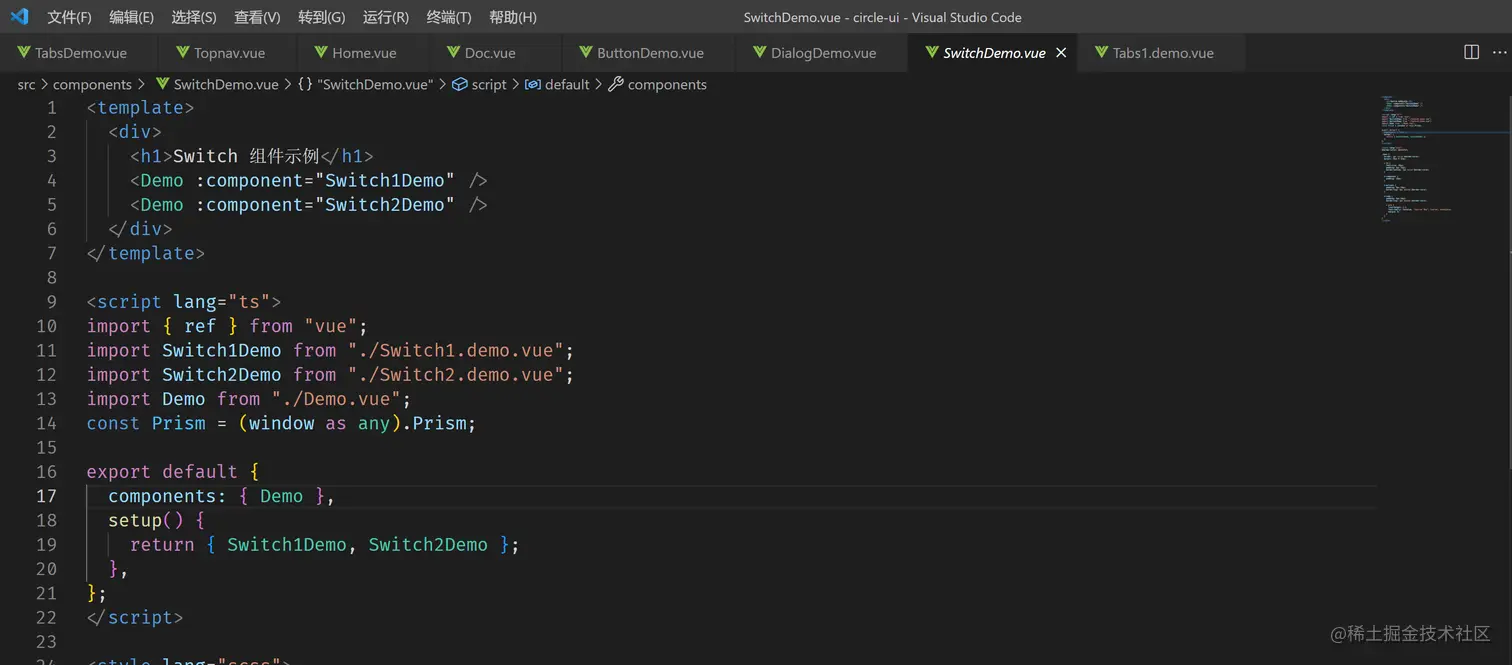Click the word "Prism" after const
The height and width of the screenshot is (665, 1512).
tap(179, 423)
